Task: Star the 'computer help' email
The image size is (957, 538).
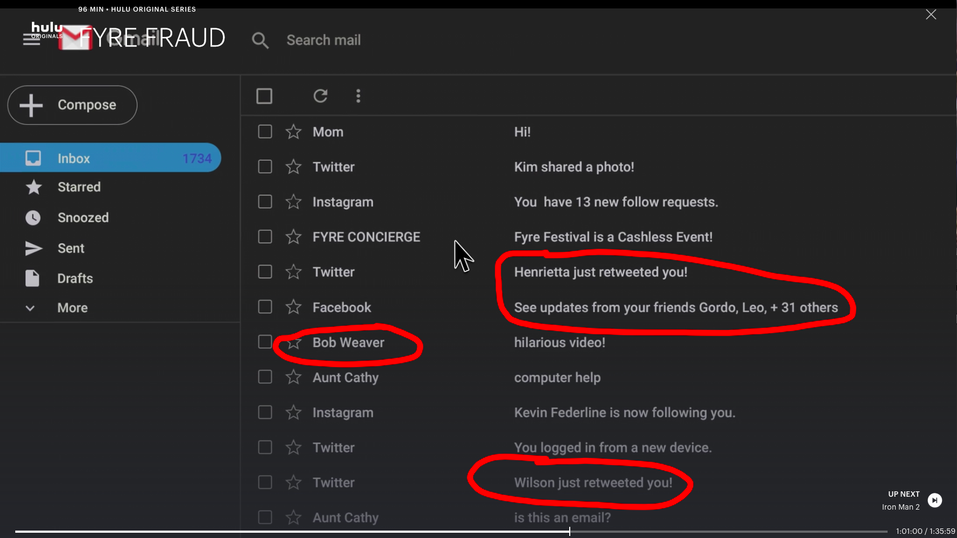Action: click(294, 377)
